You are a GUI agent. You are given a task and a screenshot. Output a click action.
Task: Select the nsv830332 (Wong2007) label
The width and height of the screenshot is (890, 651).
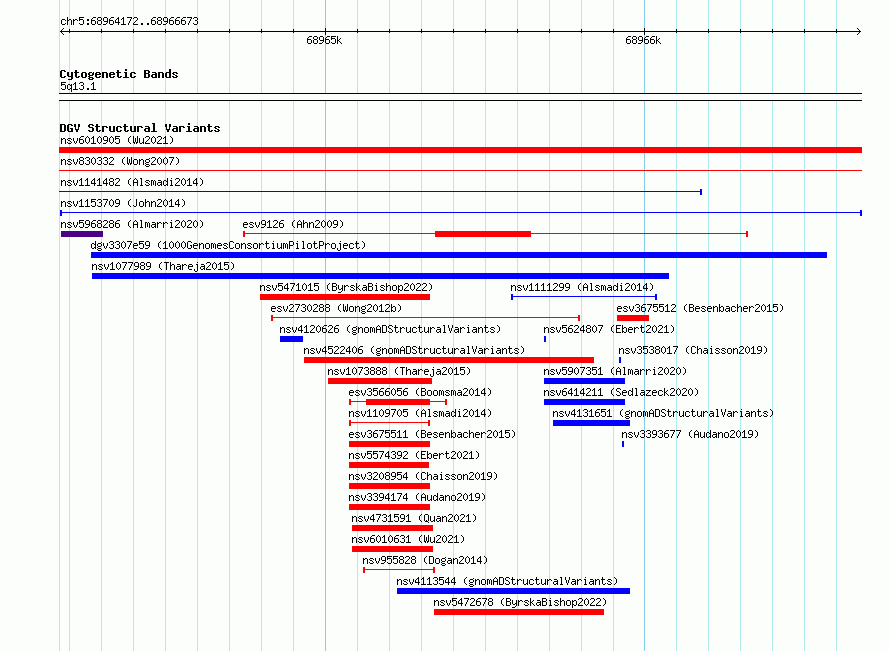120,161
